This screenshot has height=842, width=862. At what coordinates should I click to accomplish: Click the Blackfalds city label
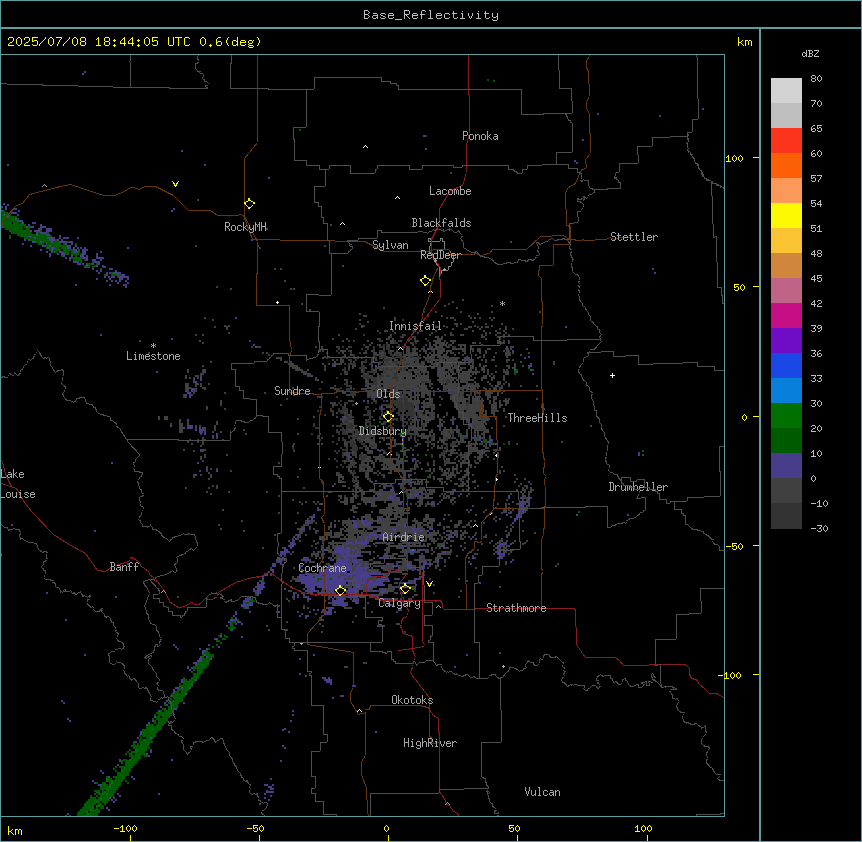441,223
